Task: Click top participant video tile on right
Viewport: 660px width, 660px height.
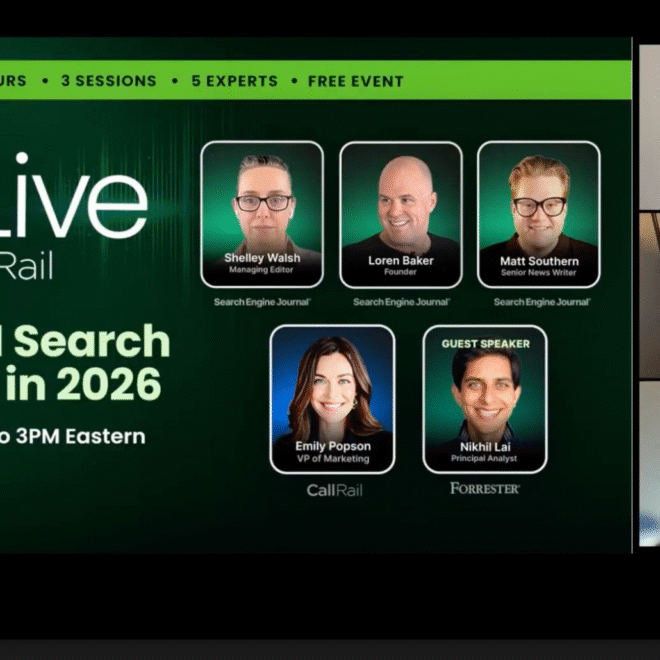Action: click(649, 127)
